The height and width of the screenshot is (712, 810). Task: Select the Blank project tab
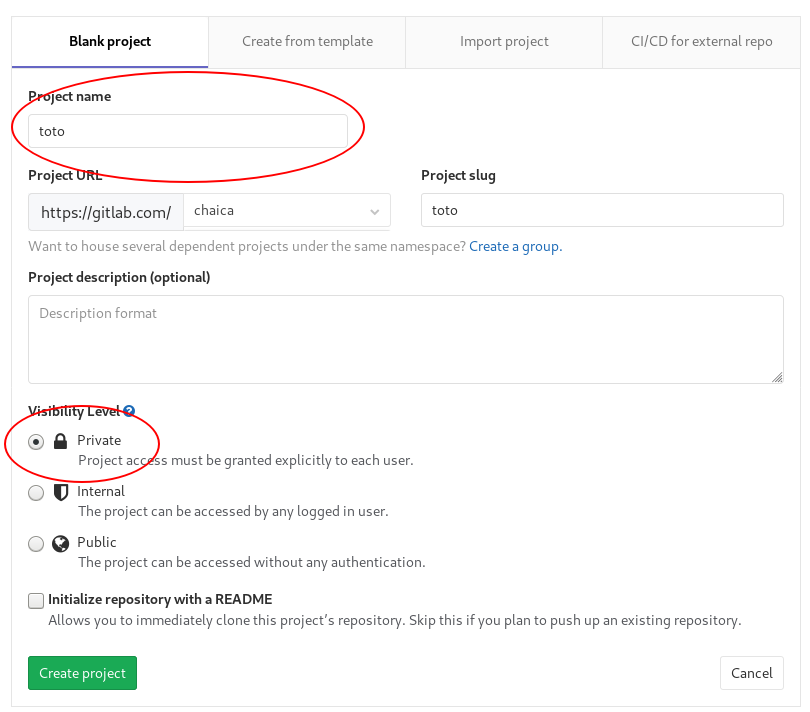(110, 42)
